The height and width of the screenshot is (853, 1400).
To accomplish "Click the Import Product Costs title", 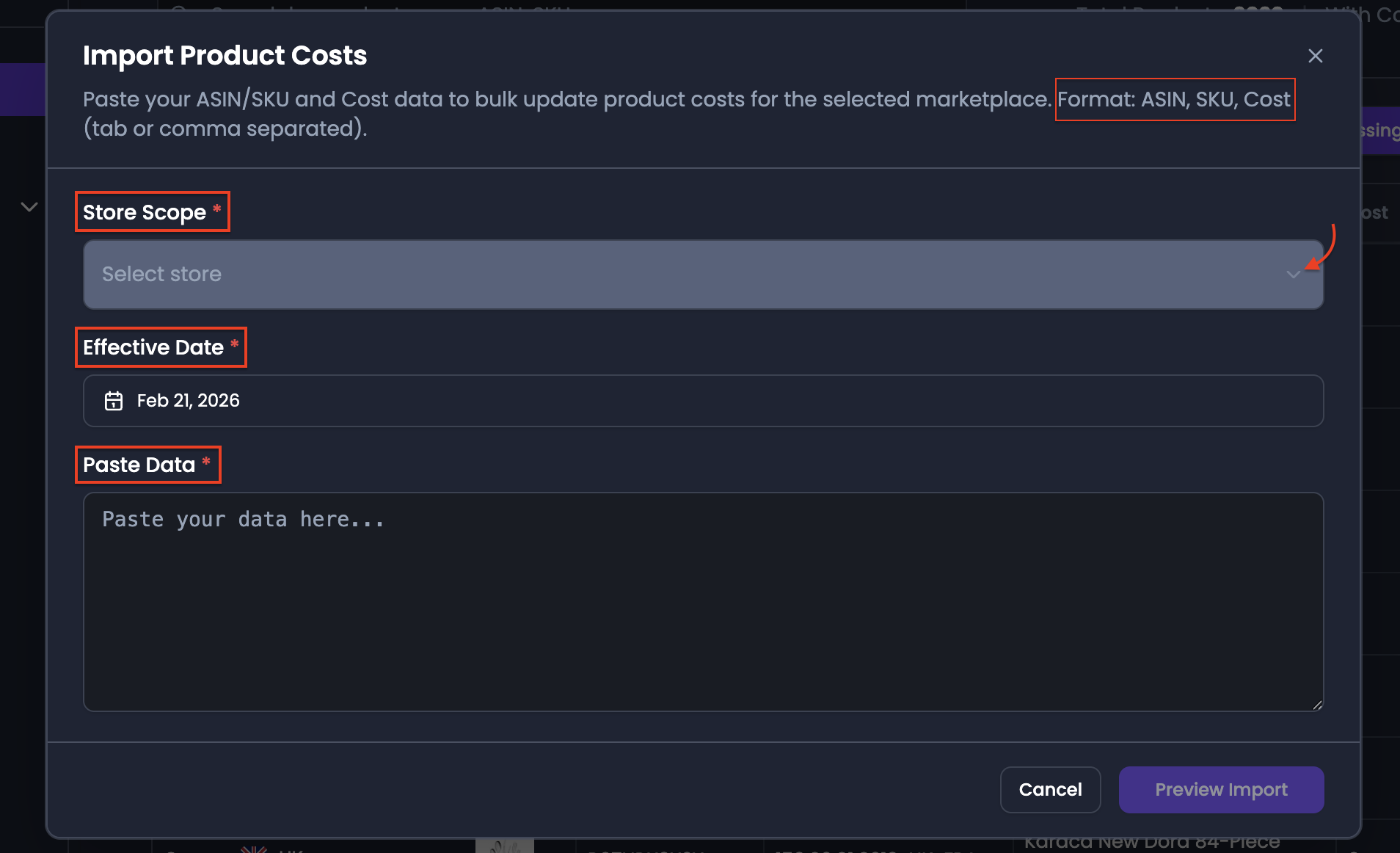I will tap(225, 56).
